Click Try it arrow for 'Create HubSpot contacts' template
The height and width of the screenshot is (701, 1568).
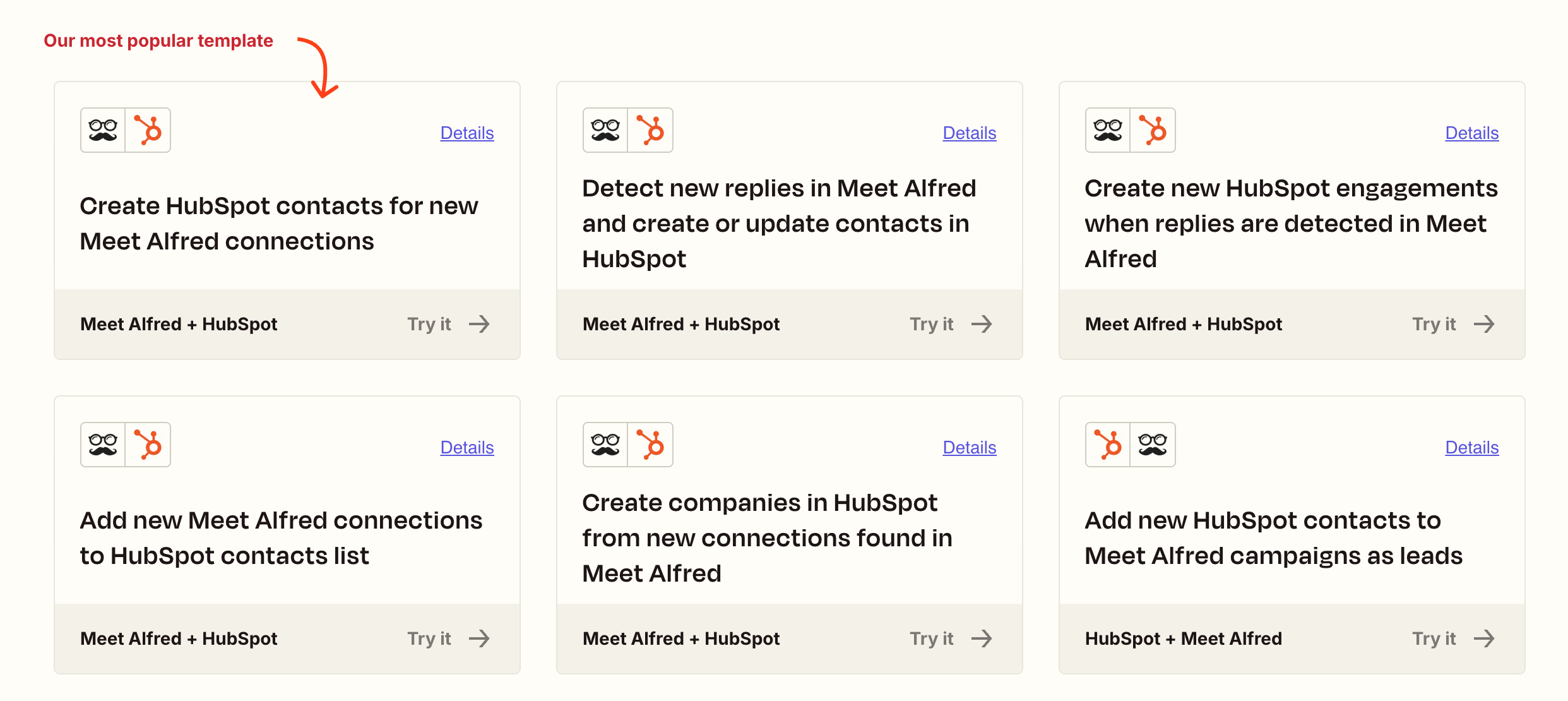pos(479,324)
